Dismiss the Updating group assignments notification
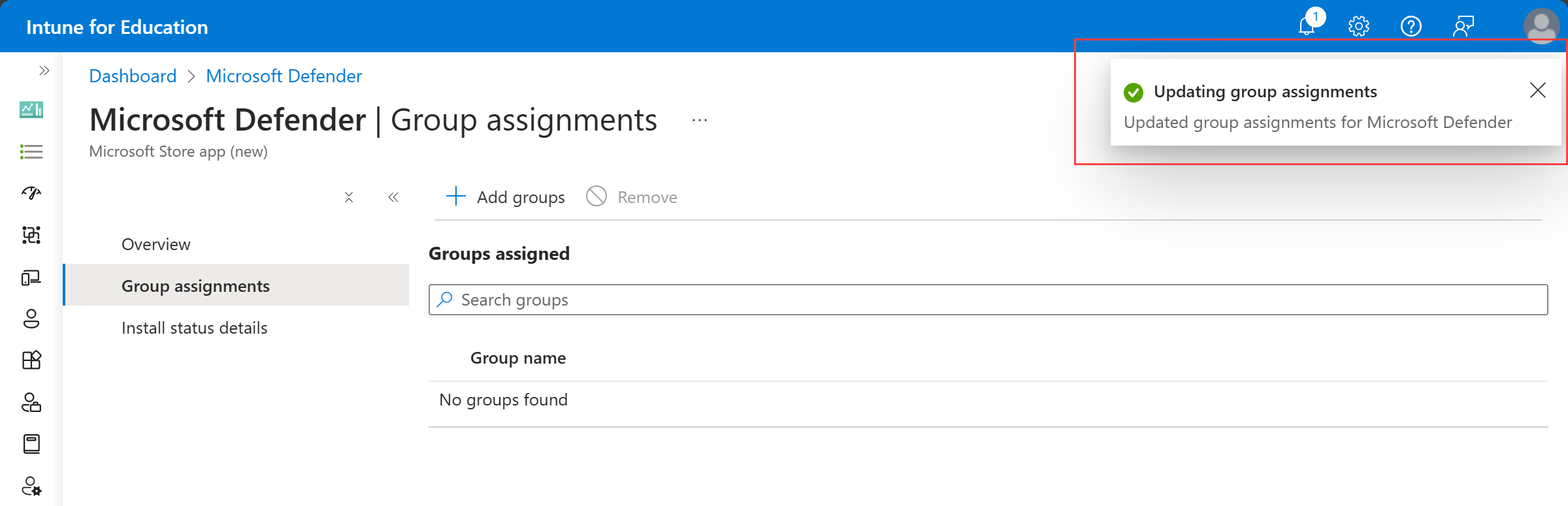1568x506 pixels. pos(1538,90)
